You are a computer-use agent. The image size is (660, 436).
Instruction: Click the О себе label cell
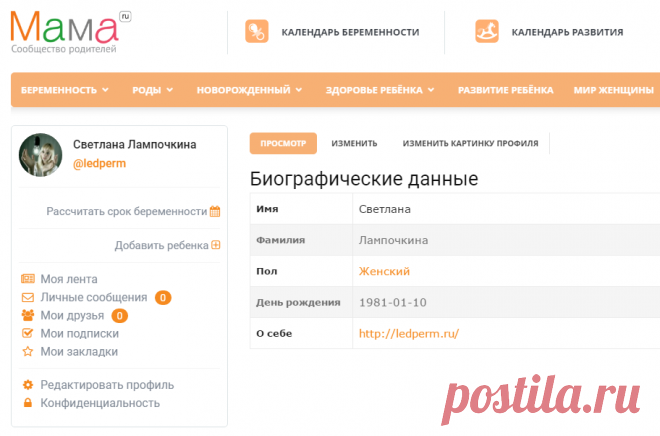pyautogui.click(x=301, y=334)
